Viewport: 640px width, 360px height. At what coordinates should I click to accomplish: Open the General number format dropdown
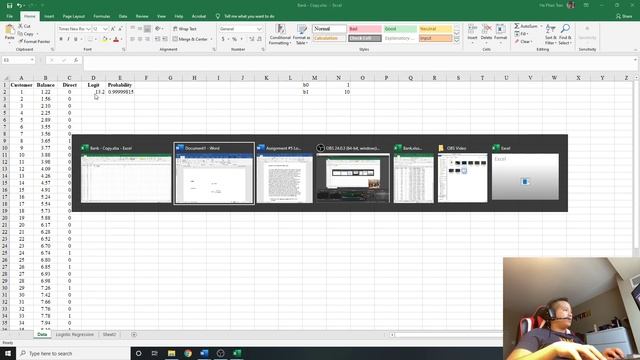(x=260, y=29)
